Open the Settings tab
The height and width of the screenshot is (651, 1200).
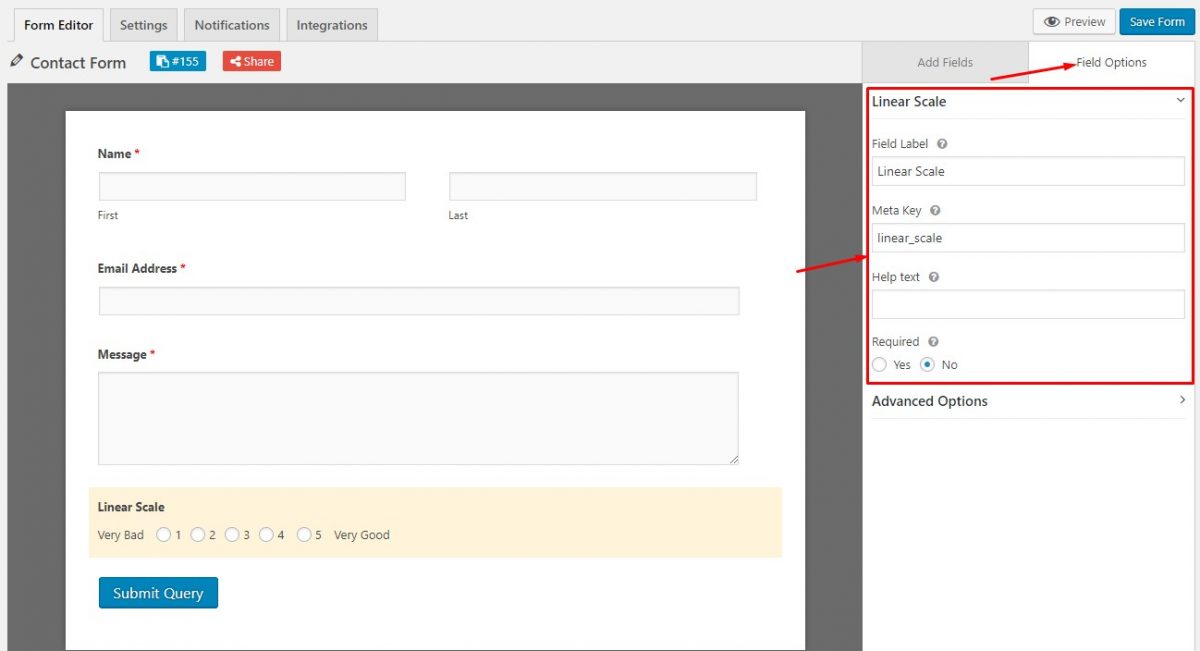143,24
